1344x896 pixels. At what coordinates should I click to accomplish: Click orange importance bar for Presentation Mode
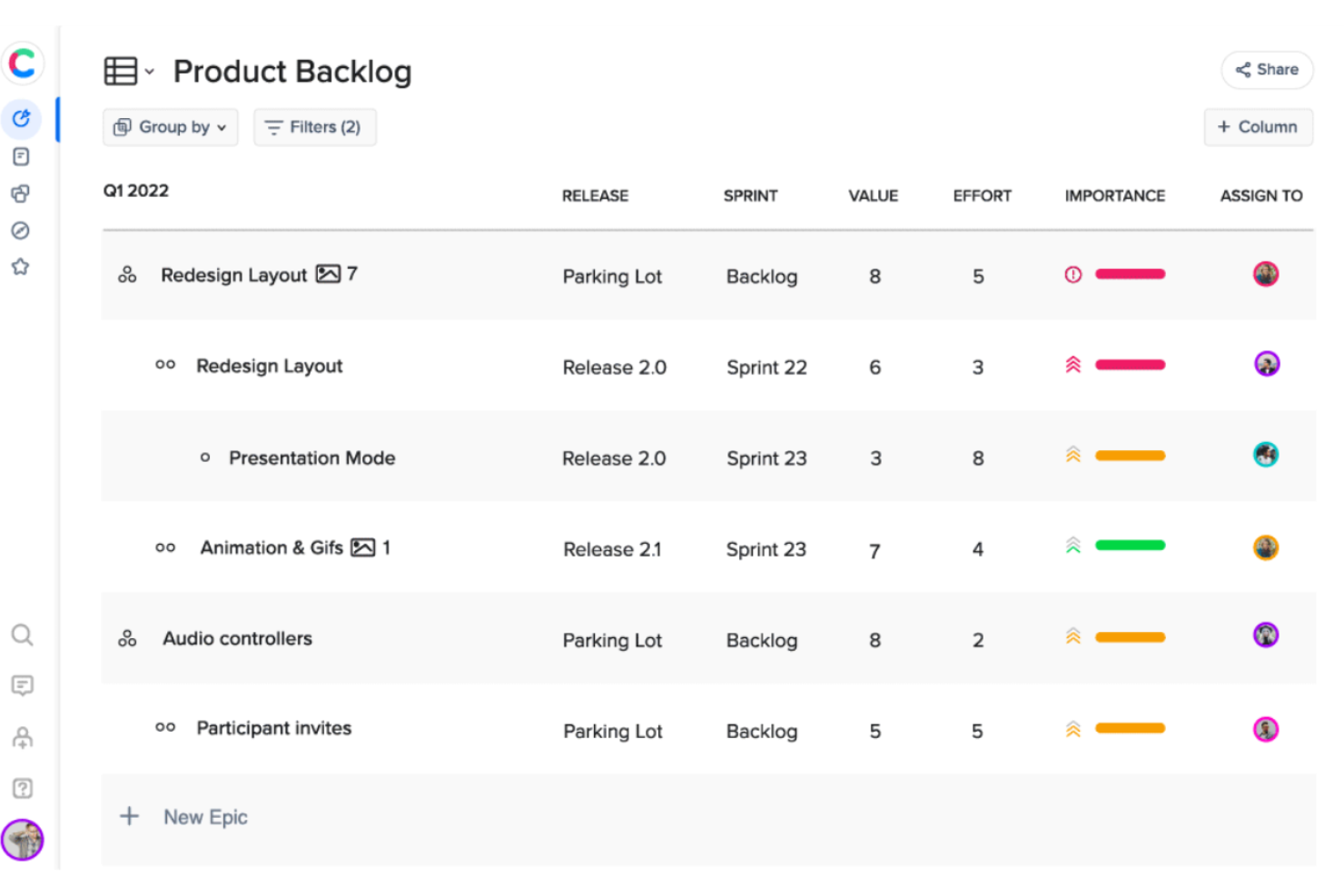pyautogui.click(x=1130, y=456)
